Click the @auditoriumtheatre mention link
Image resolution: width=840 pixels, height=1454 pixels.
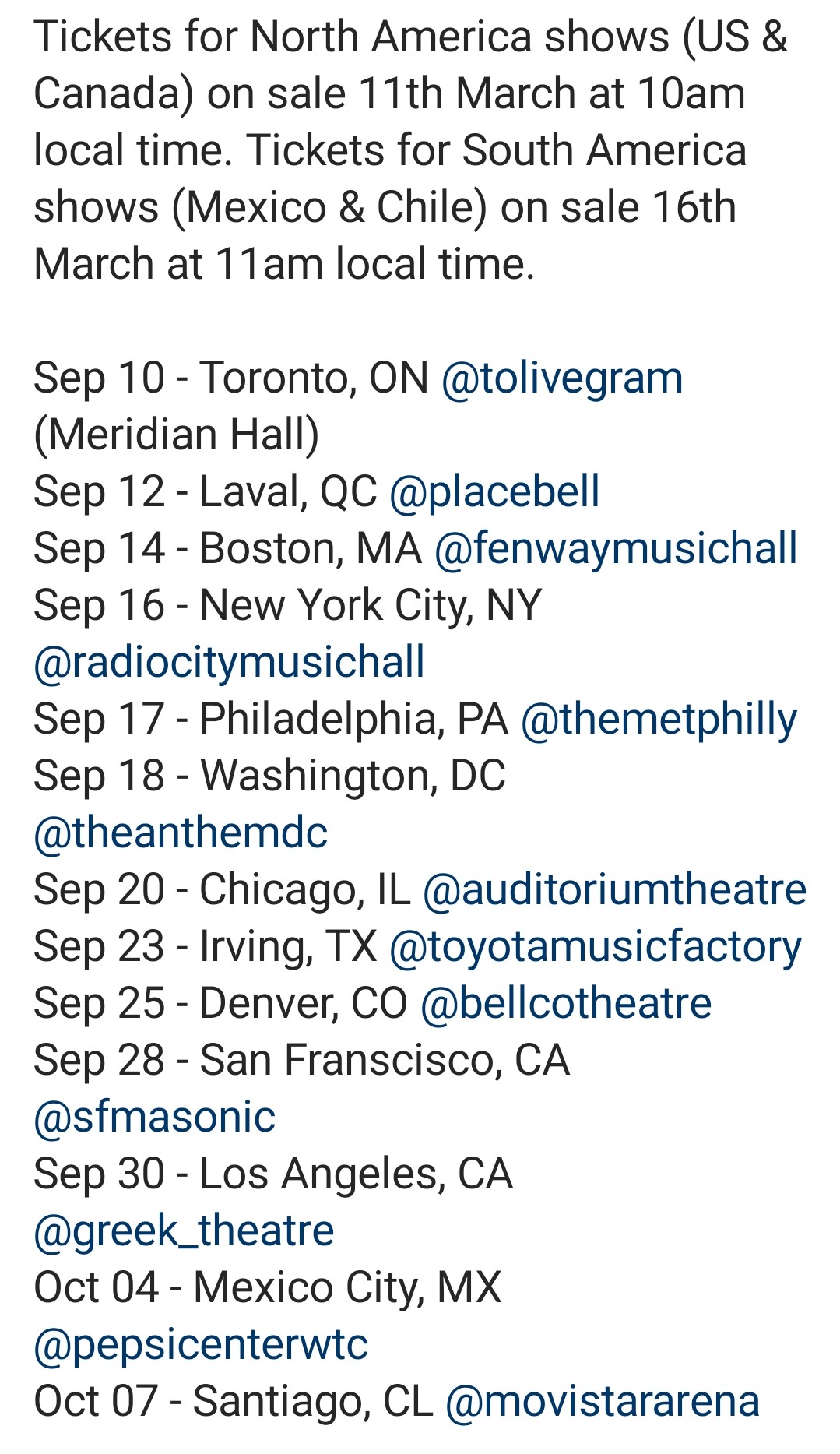614,890
